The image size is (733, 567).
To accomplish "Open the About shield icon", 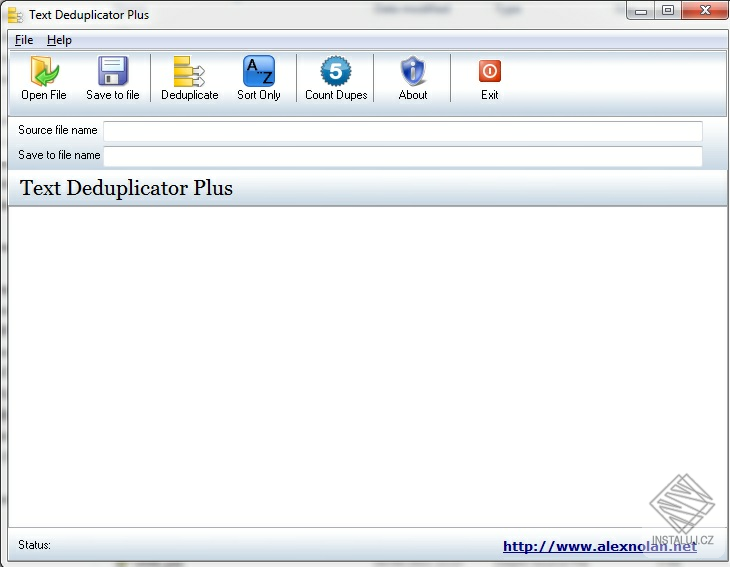I will [x=413, y=71].
